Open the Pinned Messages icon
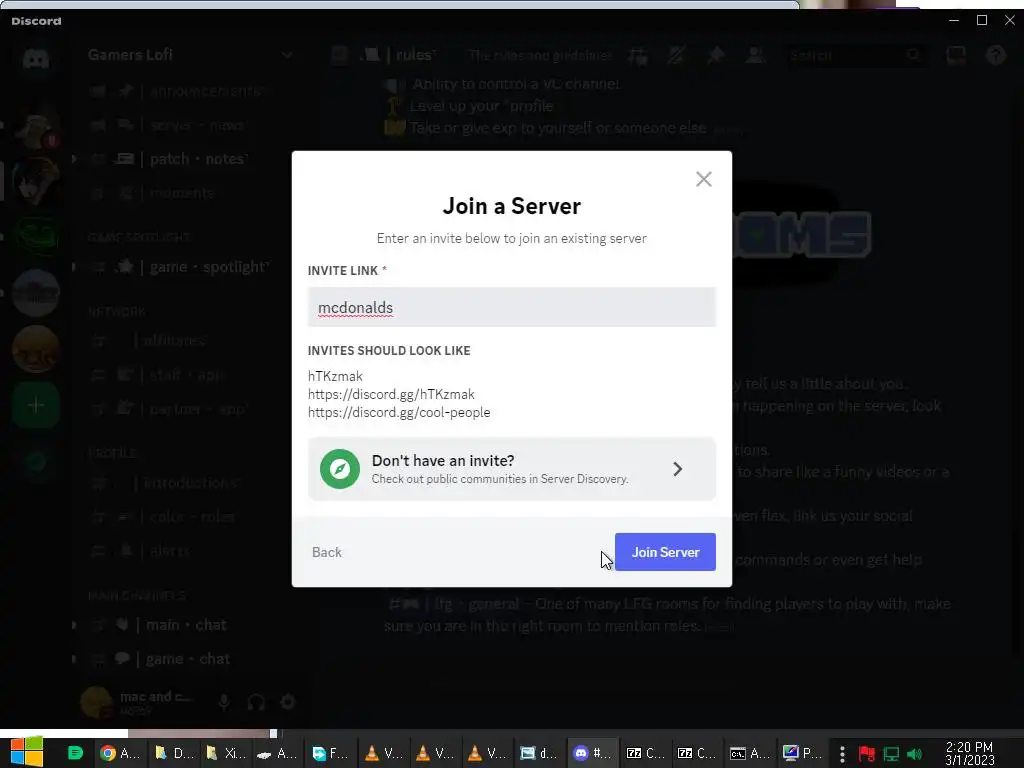The height and width of the screenshot is (768, 1024). coord(716,56)
